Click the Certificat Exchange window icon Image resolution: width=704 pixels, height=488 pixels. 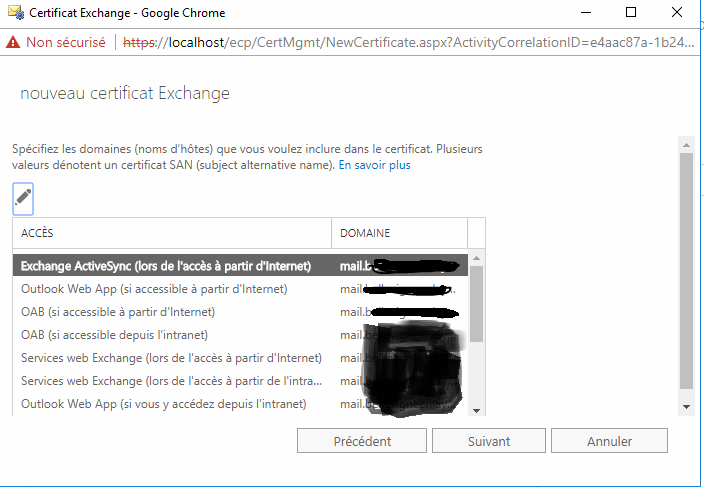tap(16, 12)
